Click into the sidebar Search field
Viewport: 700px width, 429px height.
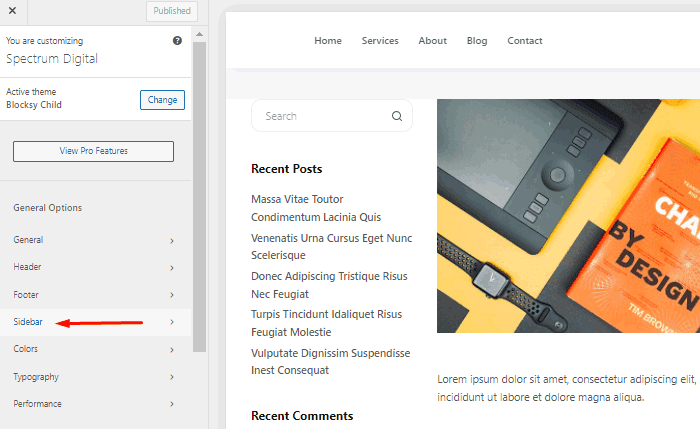(x=322, y=116)
